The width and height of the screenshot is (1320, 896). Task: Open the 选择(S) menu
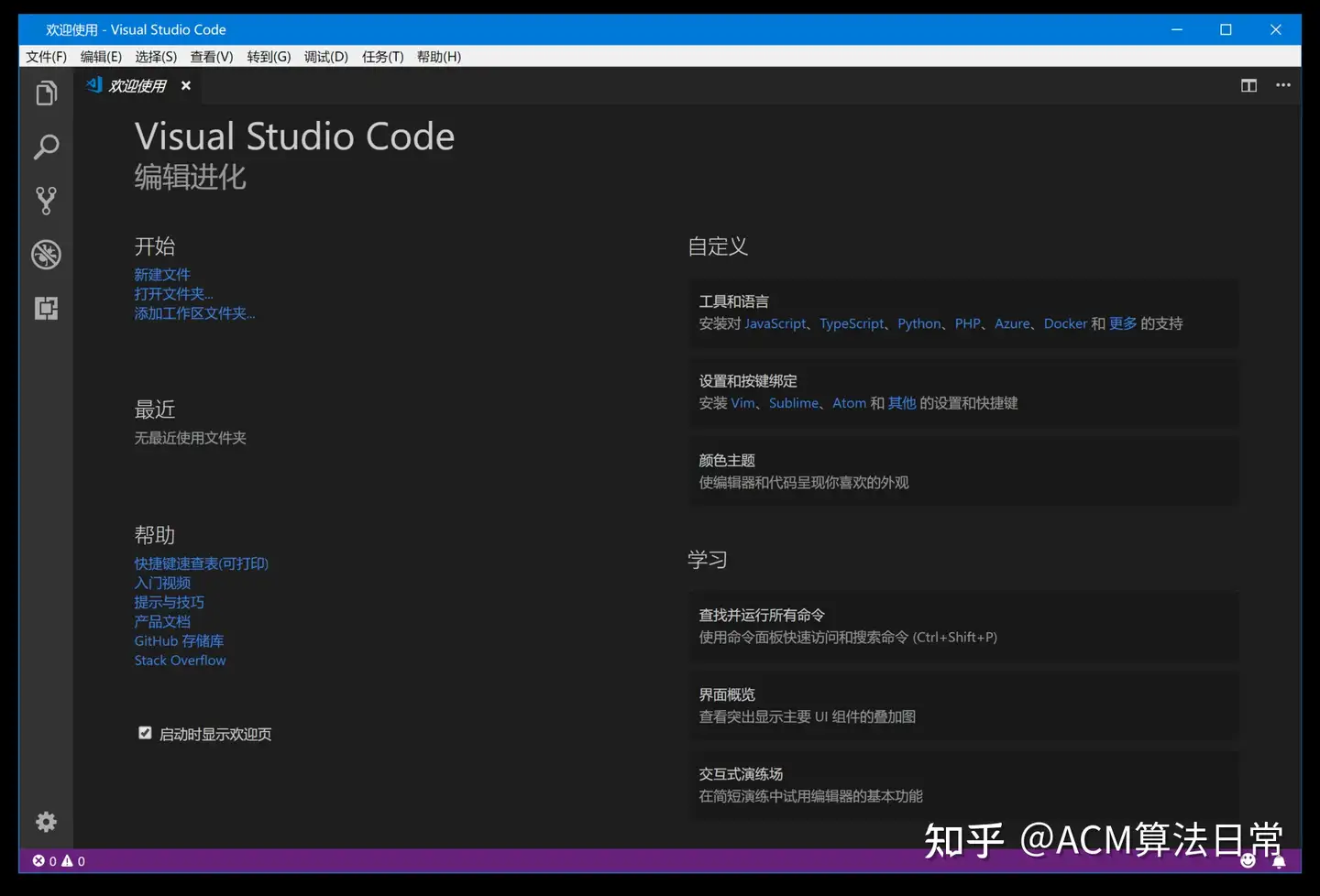(156, 57)
